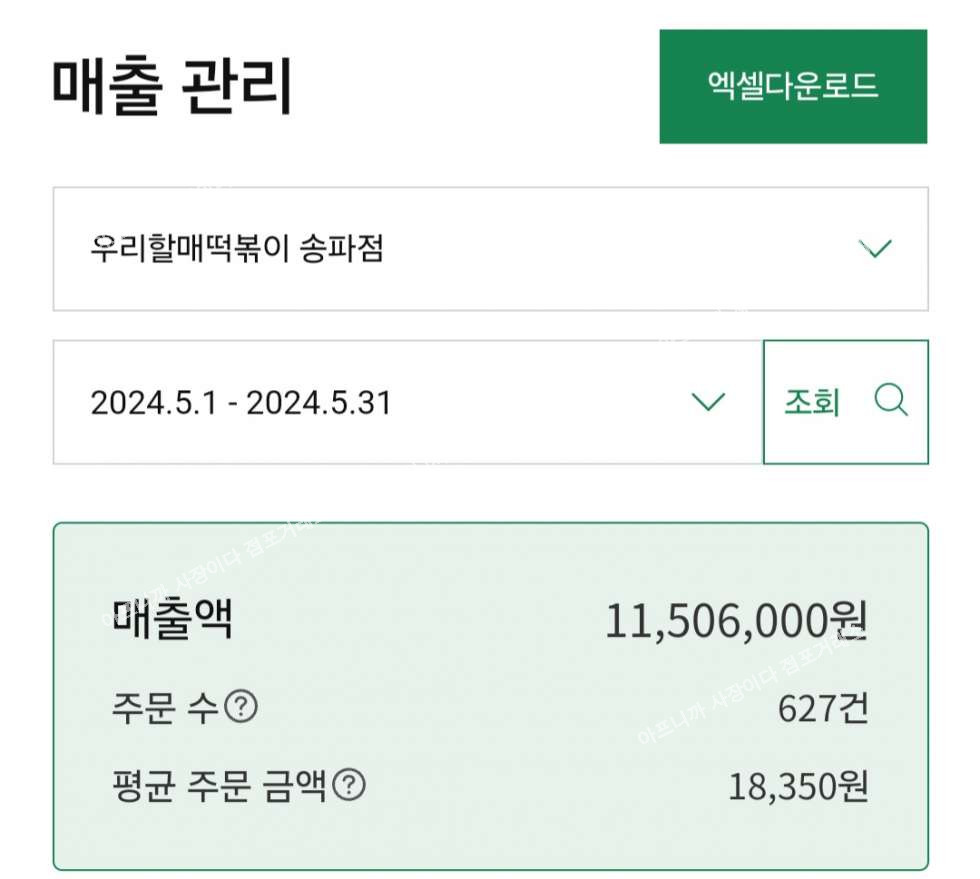The height and width of the screenshot is (879, 980).
Task: Click the end date 2024.5.31
Action: (318, 403)
